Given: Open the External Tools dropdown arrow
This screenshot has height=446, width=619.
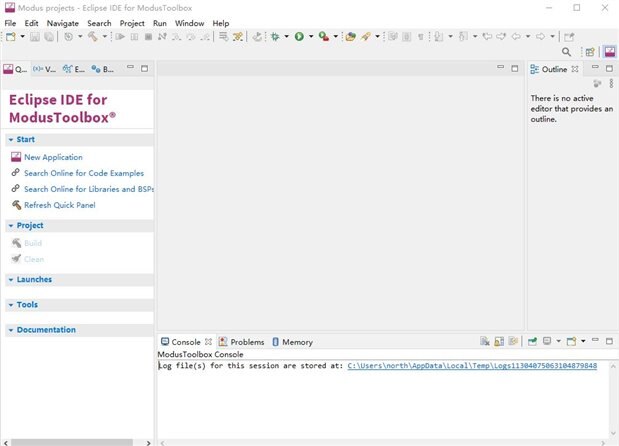Looking at the screenshot, I should 336,37.
